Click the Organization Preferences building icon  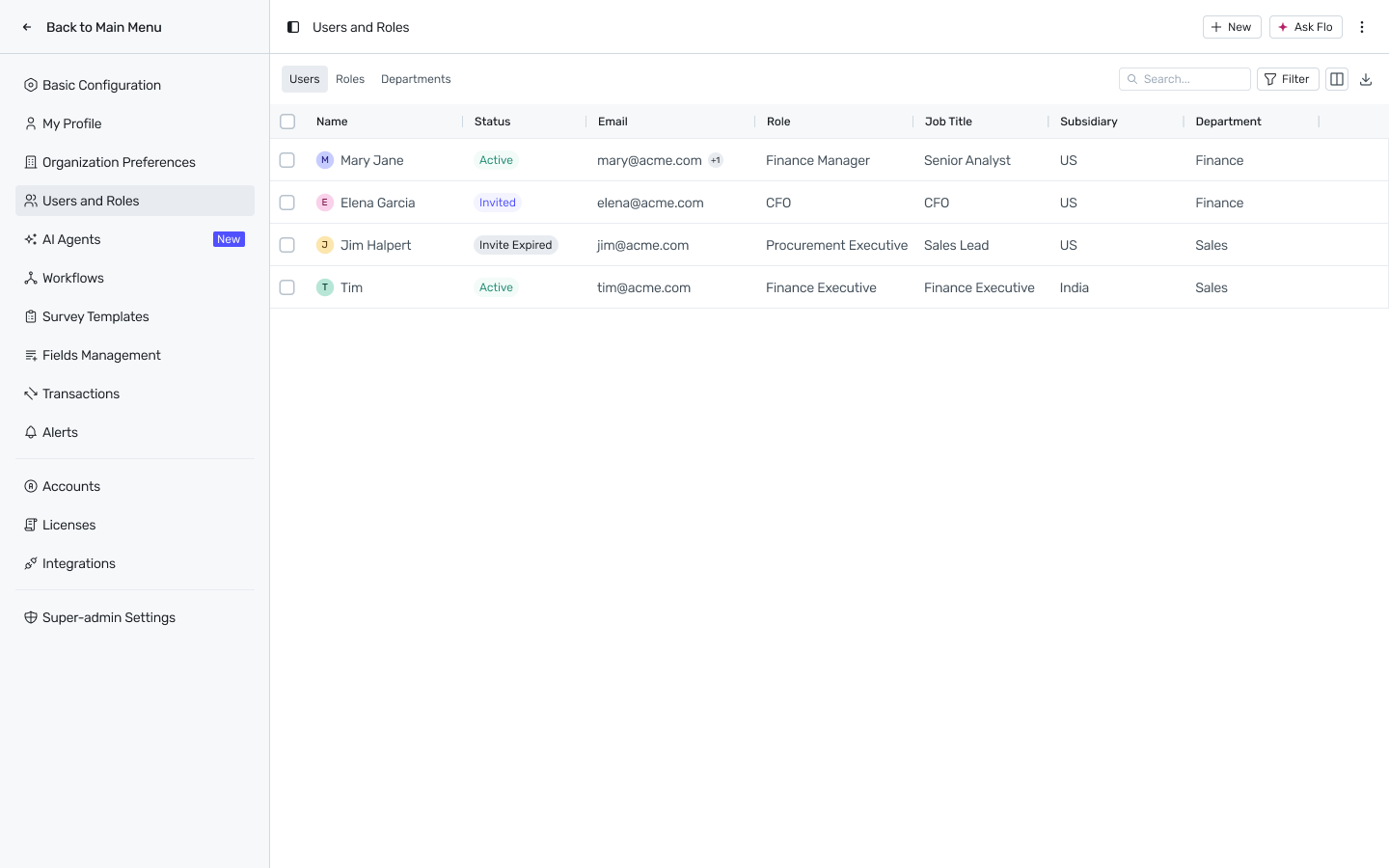(31, 162)
